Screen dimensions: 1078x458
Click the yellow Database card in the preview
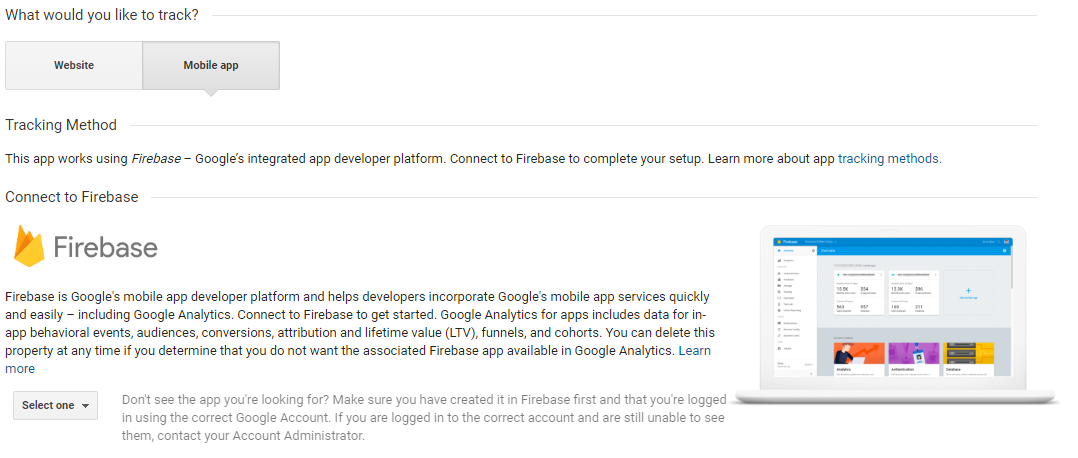click(x=968, y=355)
